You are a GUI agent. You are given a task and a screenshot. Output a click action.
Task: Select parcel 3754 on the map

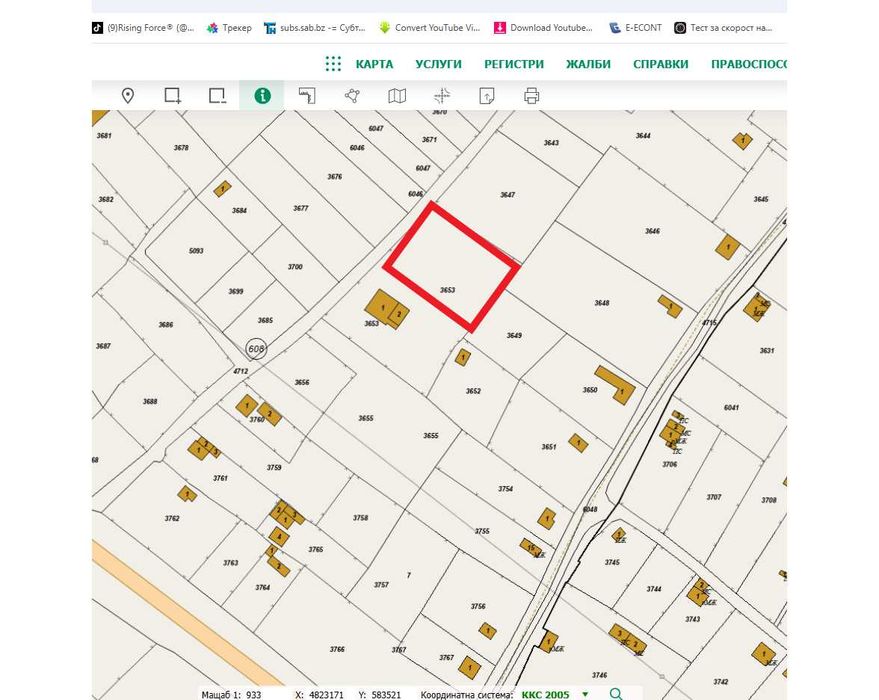point(506,489)
